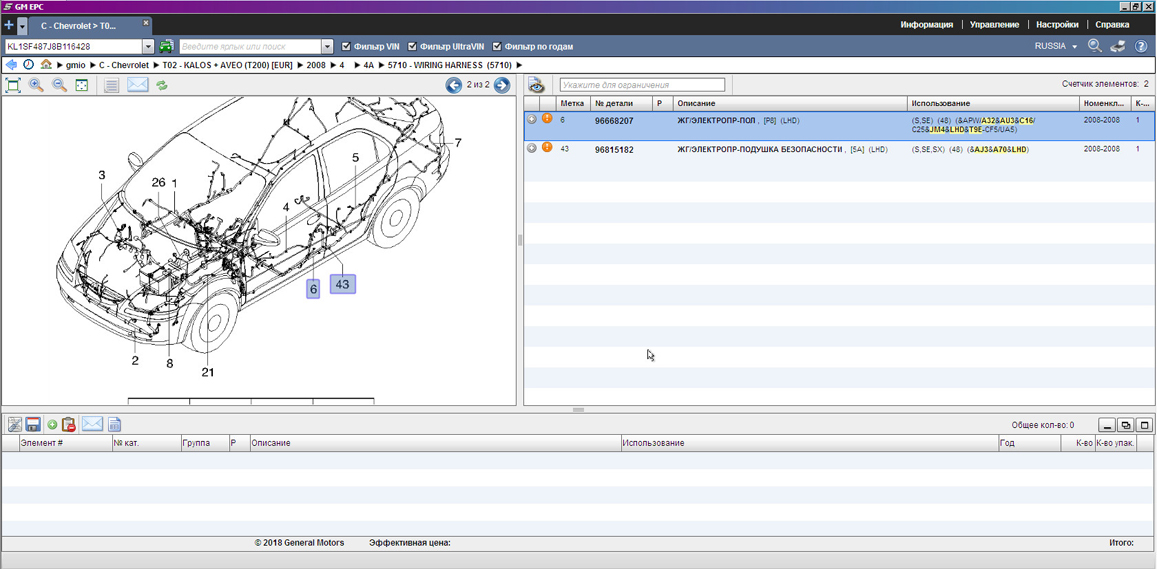The width and height of the screenshot is (1157, 569).
Task: Expand the search field dropdown arrow
Action: (327, 47)
